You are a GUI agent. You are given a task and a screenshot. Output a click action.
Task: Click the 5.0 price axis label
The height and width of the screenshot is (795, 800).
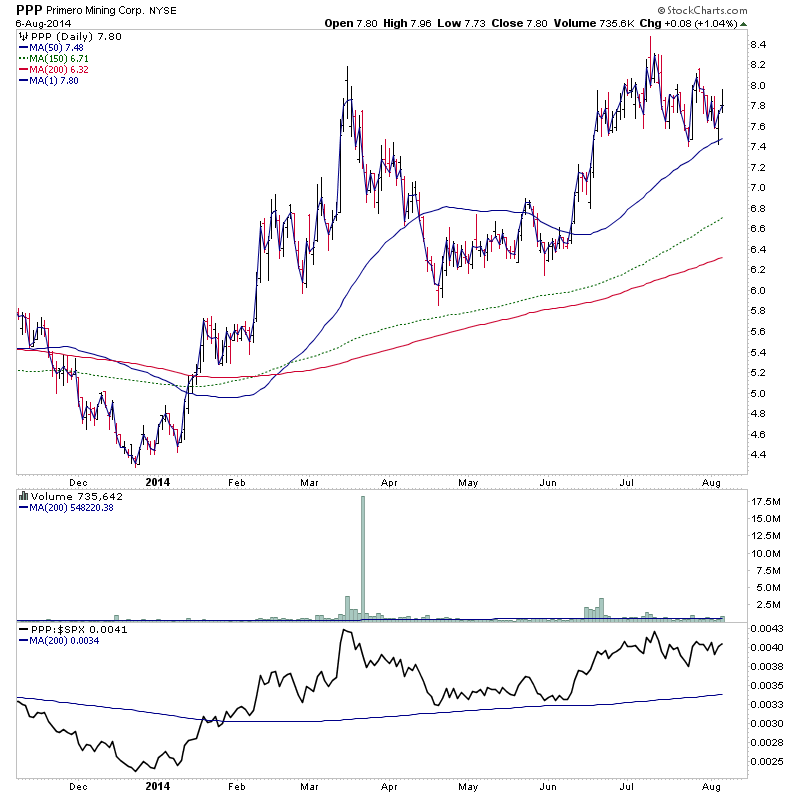pos(758,393)
